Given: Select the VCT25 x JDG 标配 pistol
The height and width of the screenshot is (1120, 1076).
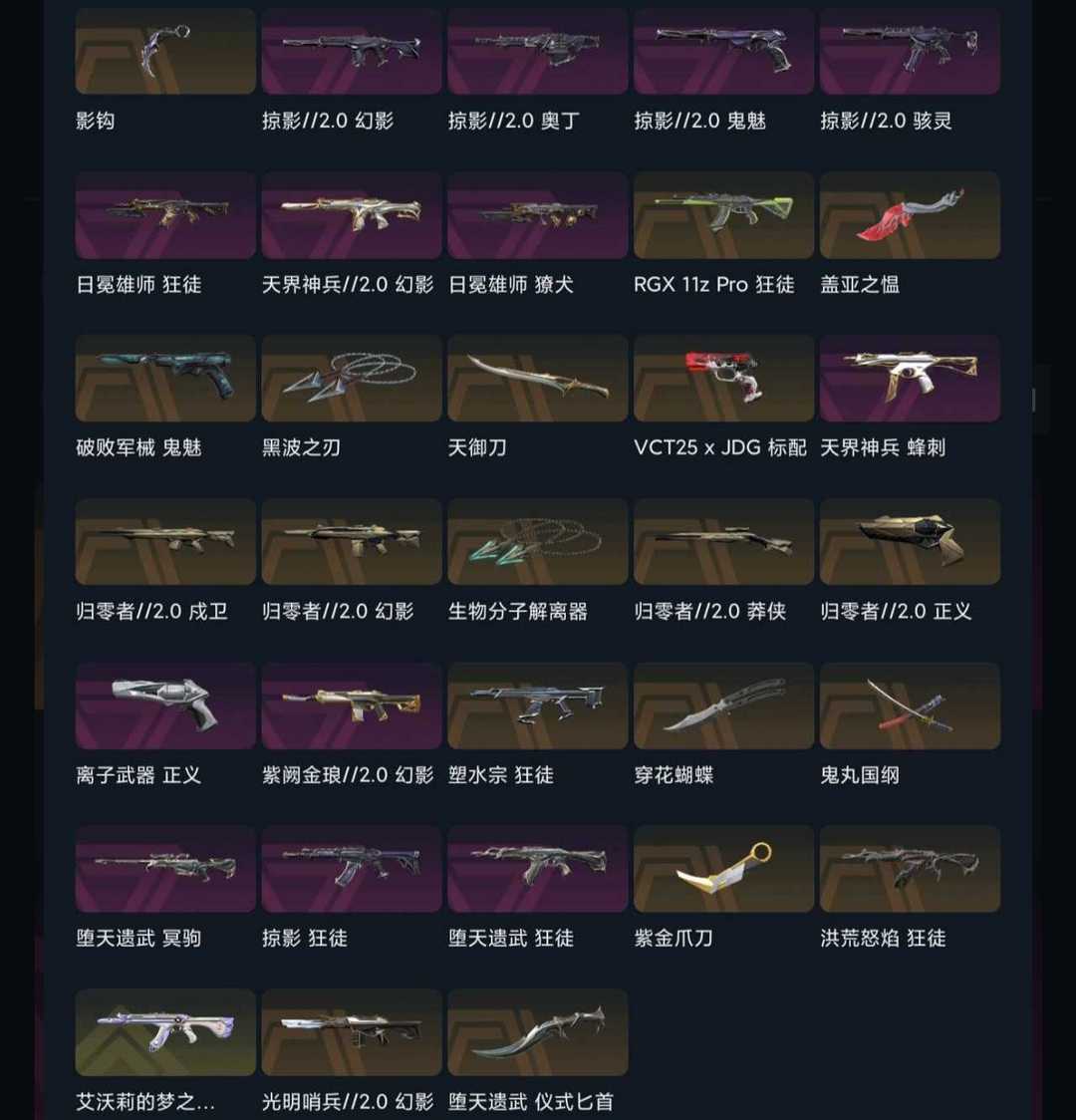Looking at the screenshot, I should click(723, 378).
